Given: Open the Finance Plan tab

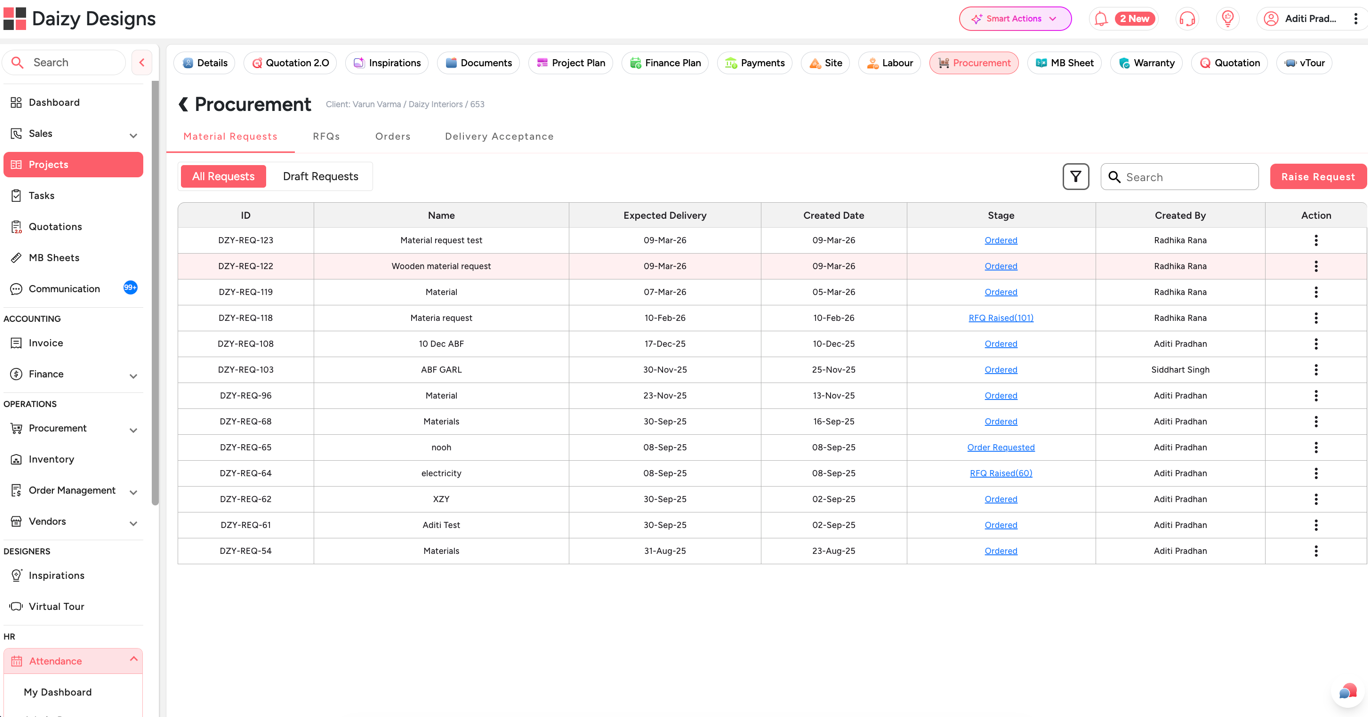Looking at the screenshot, I should (x=664, y=62).
